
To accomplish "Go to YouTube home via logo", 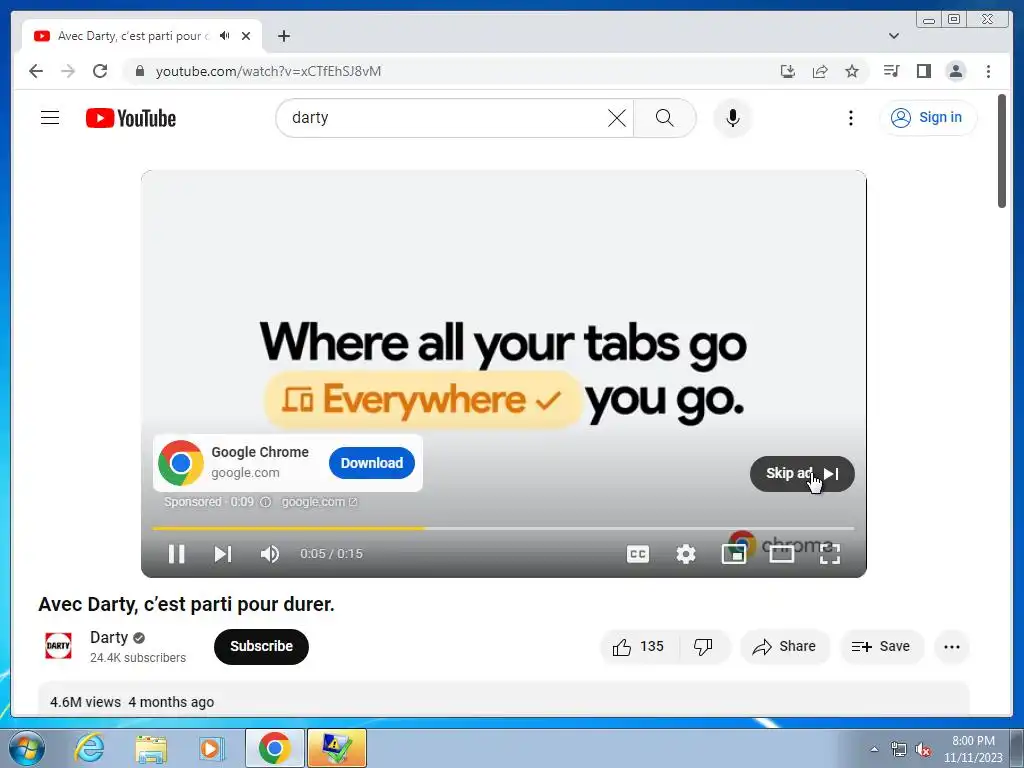I will [131, 118].
